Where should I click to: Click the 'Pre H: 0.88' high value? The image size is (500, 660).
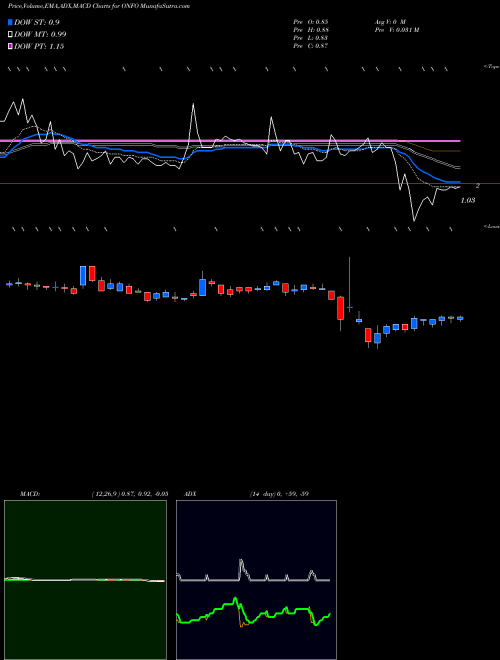[311, 30]
